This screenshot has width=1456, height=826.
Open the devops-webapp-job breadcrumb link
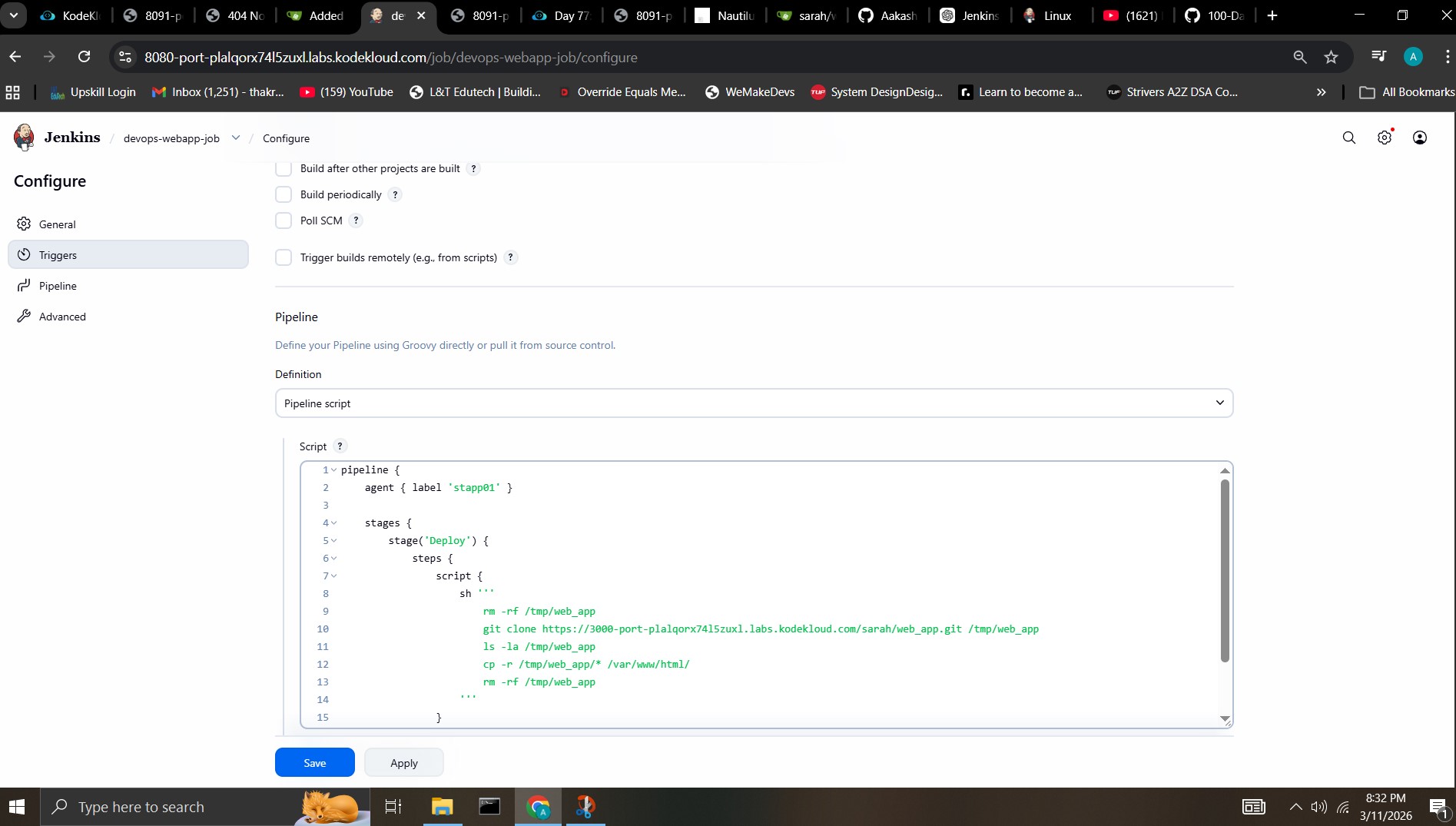pos(171,138)
